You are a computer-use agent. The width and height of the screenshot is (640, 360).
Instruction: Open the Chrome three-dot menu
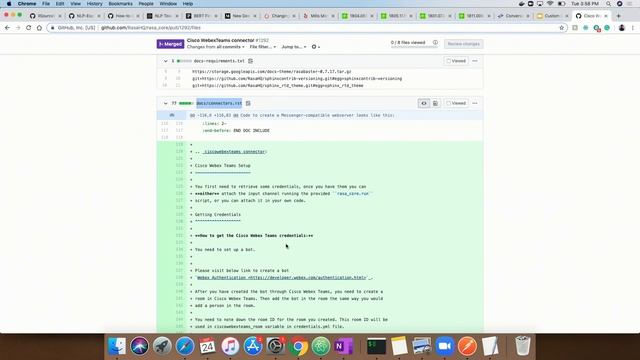tap(633, 28)
